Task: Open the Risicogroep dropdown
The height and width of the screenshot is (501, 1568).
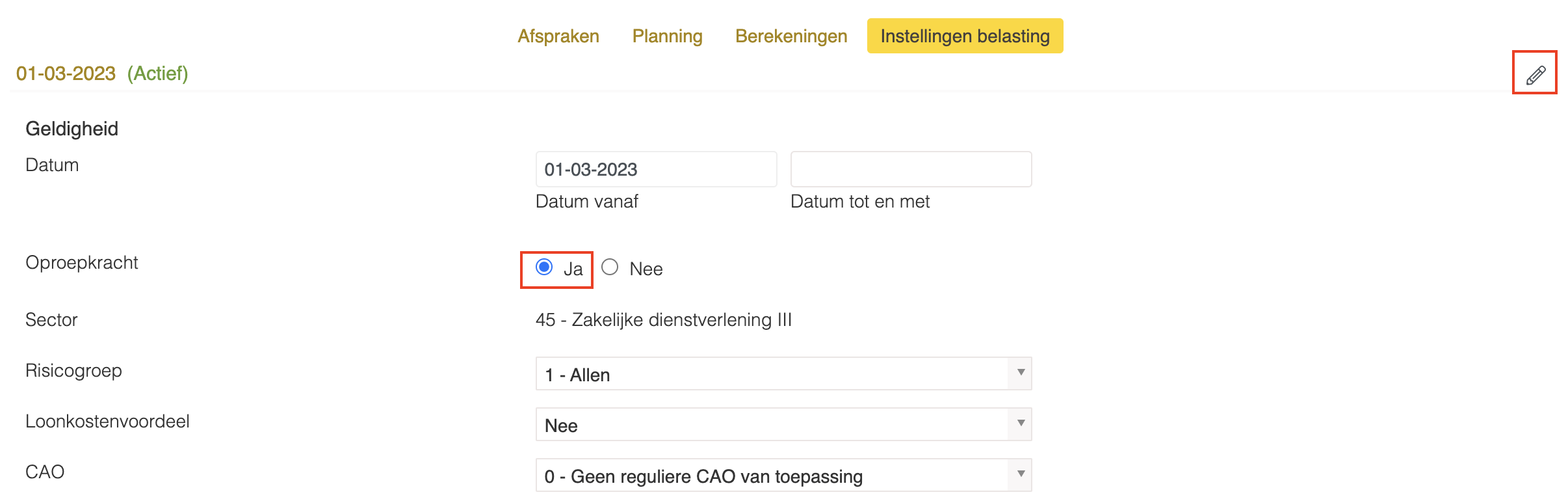Action: 783,374
